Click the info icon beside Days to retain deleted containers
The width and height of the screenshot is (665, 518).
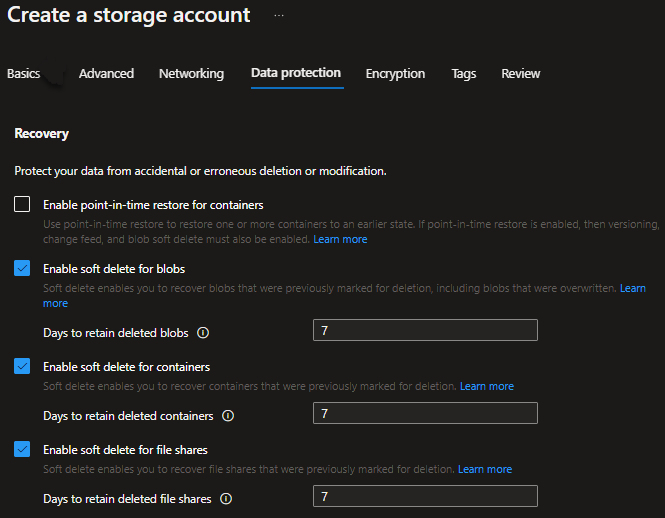227,415
